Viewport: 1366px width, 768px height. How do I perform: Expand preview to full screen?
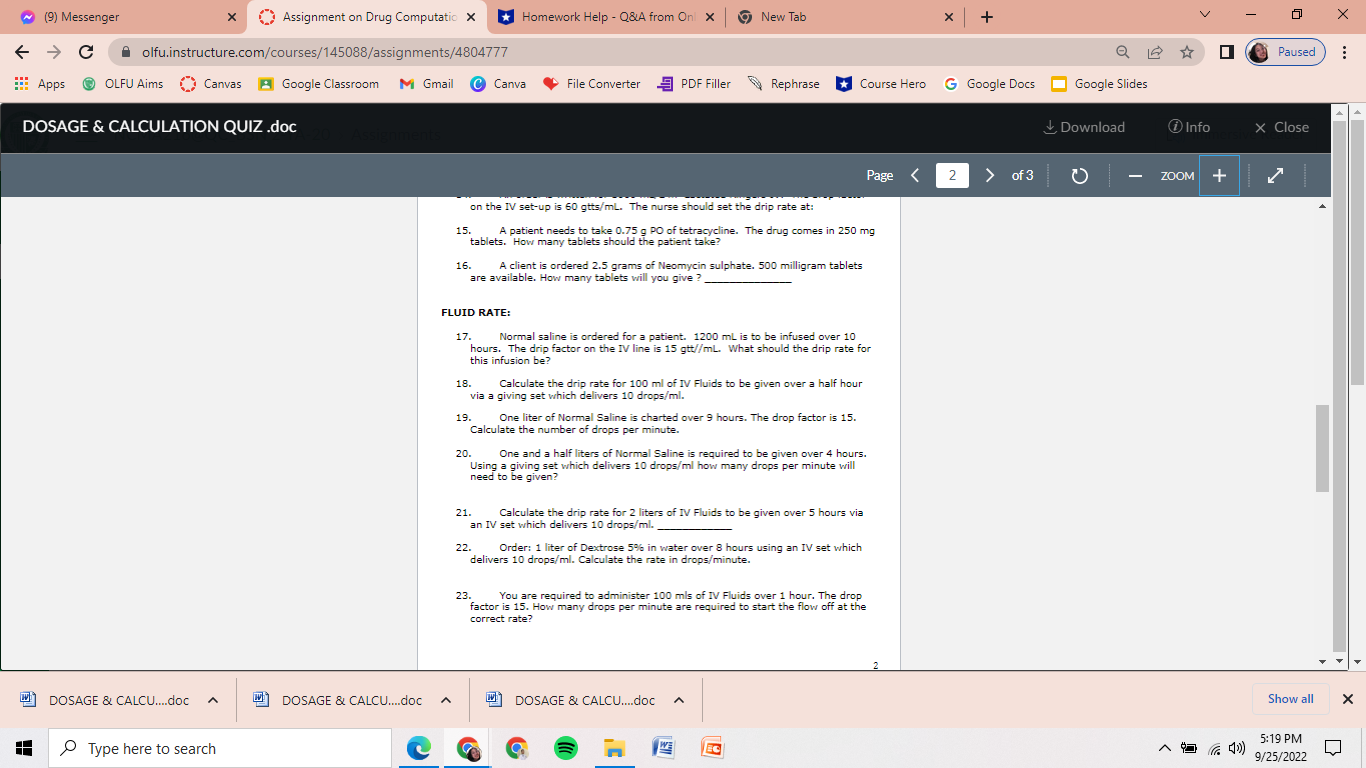[x=1275, y=176]
